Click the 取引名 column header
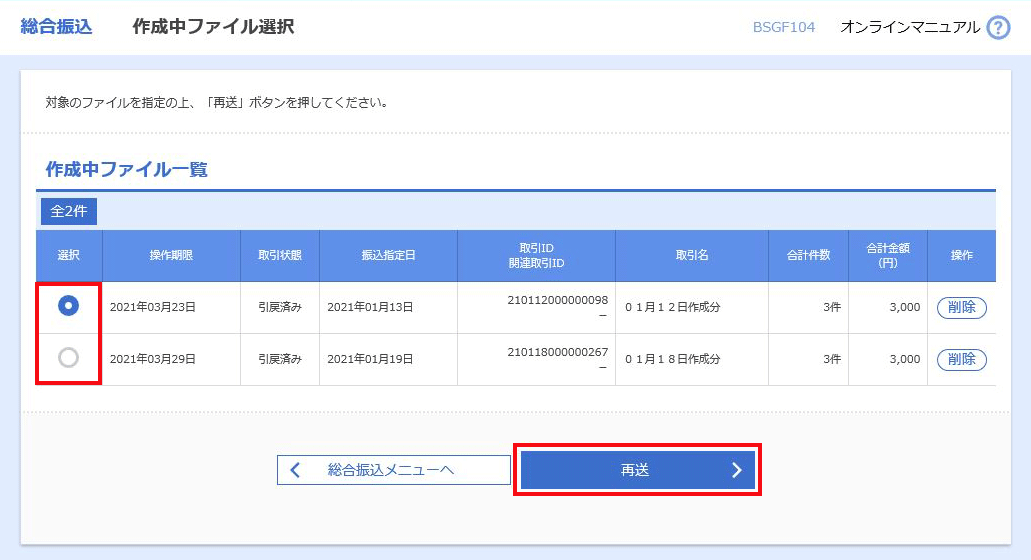Image resolution: width=1031 pixels, height=560 pixels. pyautogui.click(x=691, y=256)
